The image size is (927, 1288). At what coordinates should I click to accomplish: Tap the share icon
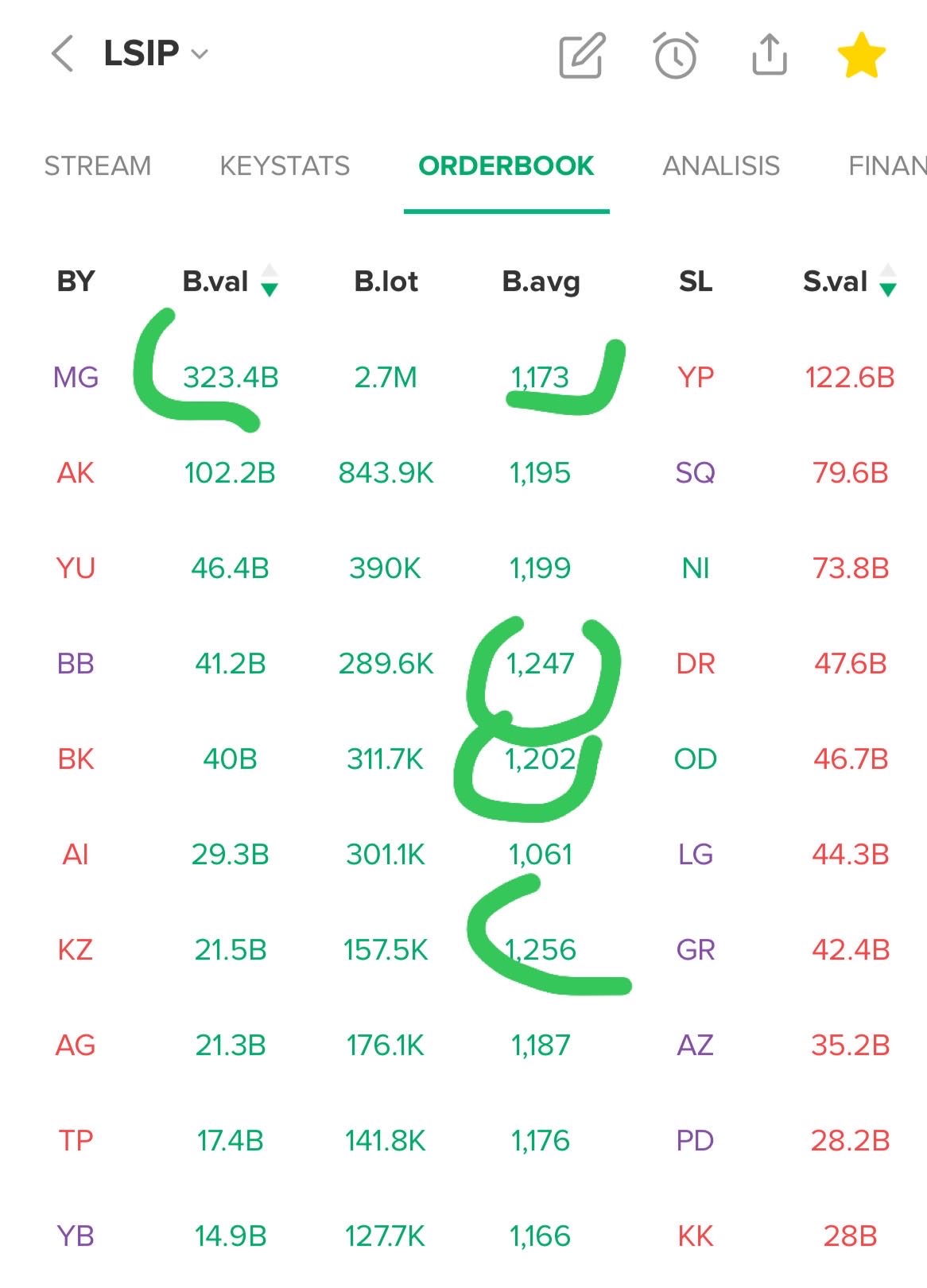coord(769,54)
